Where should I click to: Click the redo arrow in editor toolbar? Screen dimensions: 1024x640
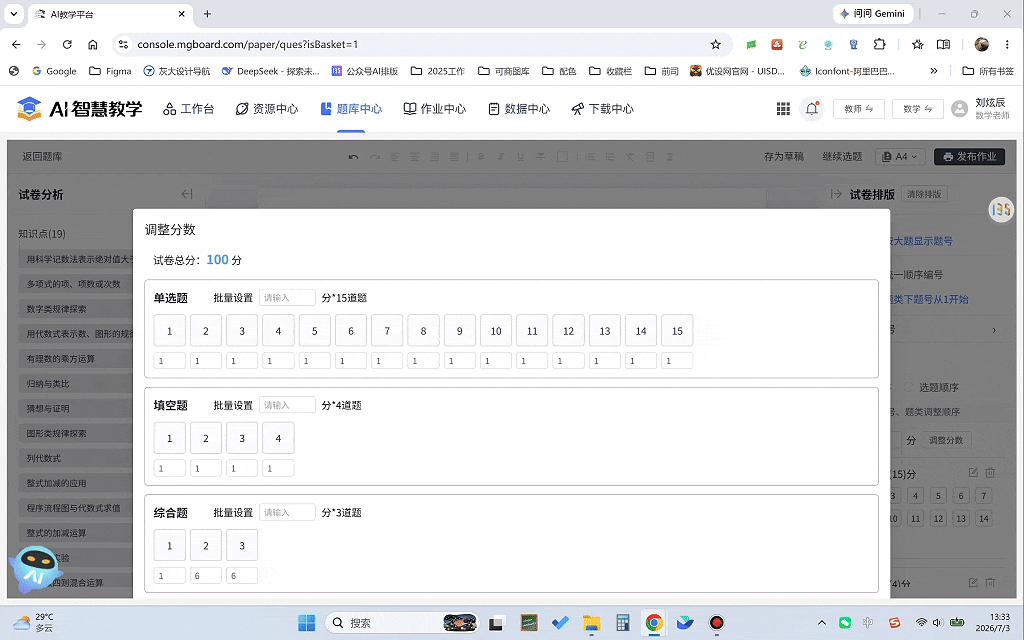point(375,157)
